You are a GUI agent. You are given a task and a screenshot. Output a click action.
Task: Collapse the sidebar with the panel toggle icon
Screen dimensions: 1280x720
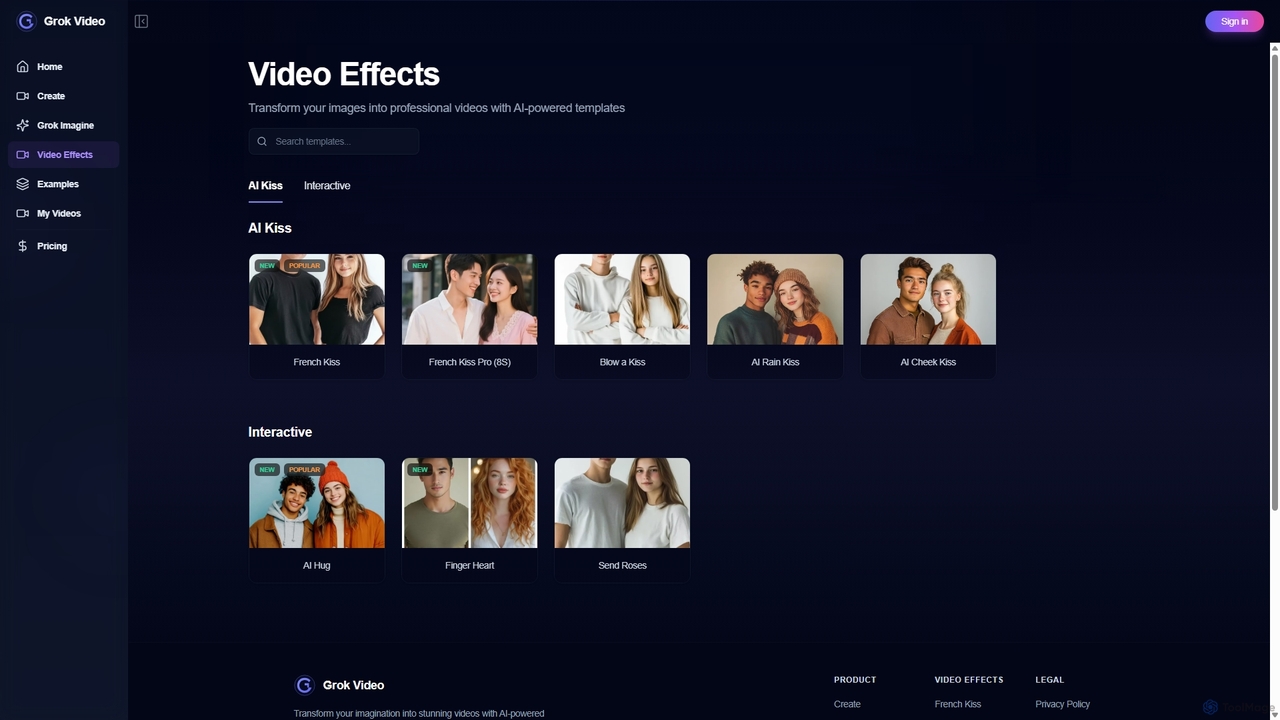tap(141, 21)
